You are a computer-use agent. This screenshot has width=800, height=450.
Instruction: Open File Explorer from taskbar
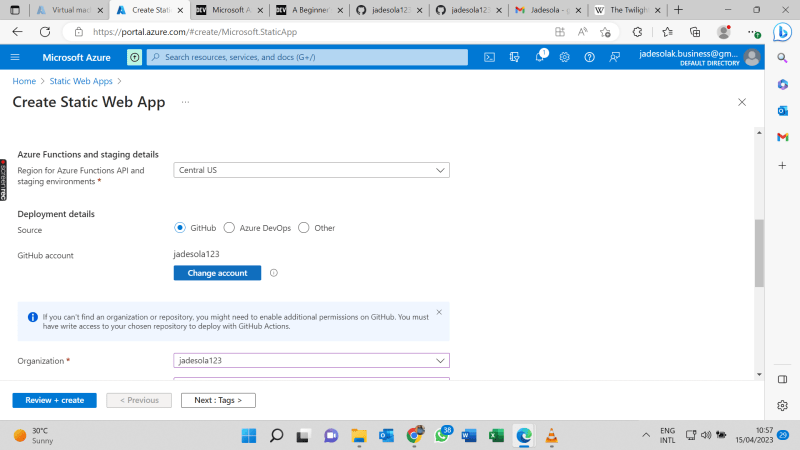click(x=359, y=436)
